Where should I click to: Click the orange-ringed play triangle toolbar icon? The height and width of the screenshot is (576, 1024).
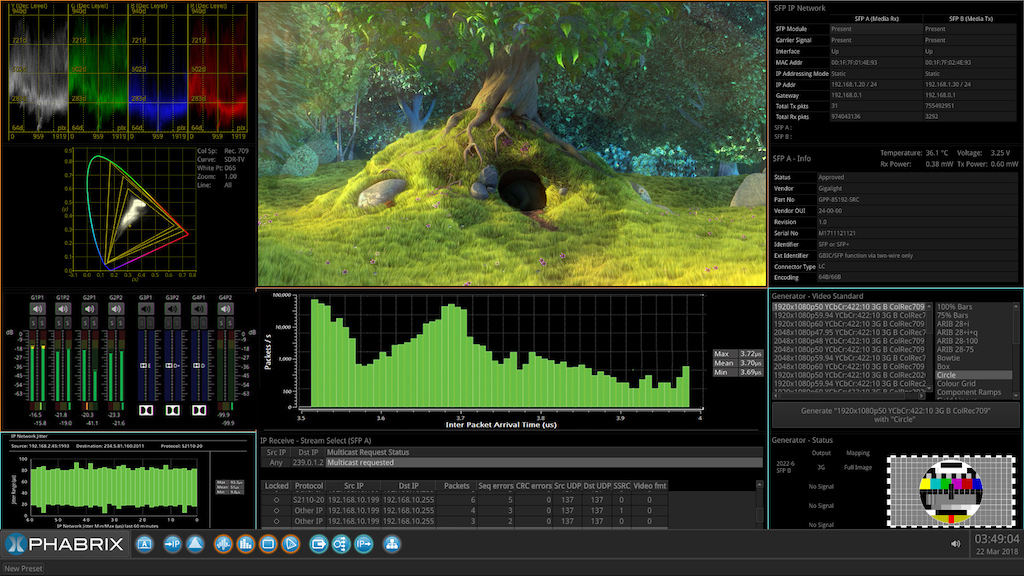(291, 544)
